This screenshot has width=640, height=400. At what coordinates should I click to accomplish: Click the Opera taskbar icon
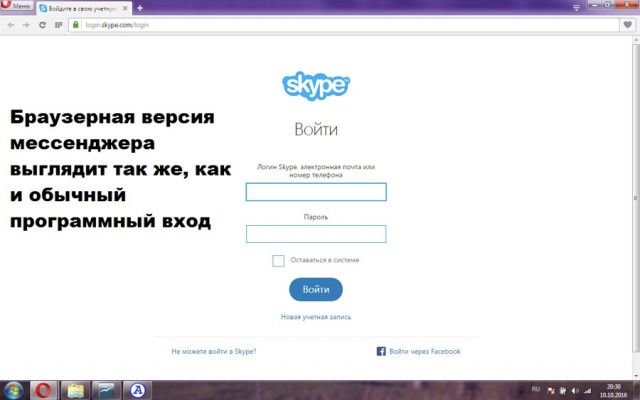tap(44, 390)
